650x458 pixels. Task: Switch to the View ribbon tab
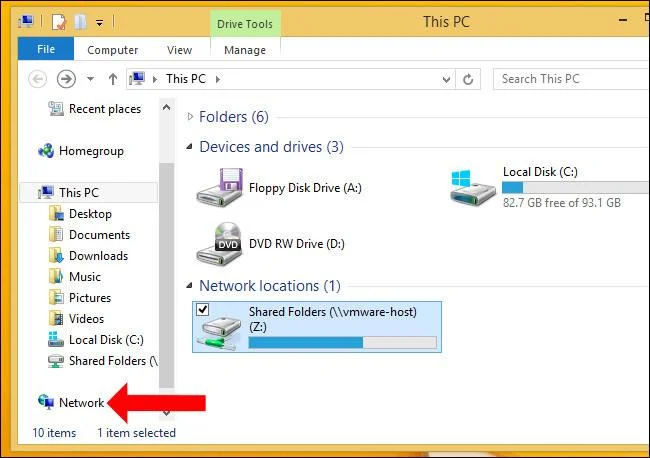click(179, 50)
